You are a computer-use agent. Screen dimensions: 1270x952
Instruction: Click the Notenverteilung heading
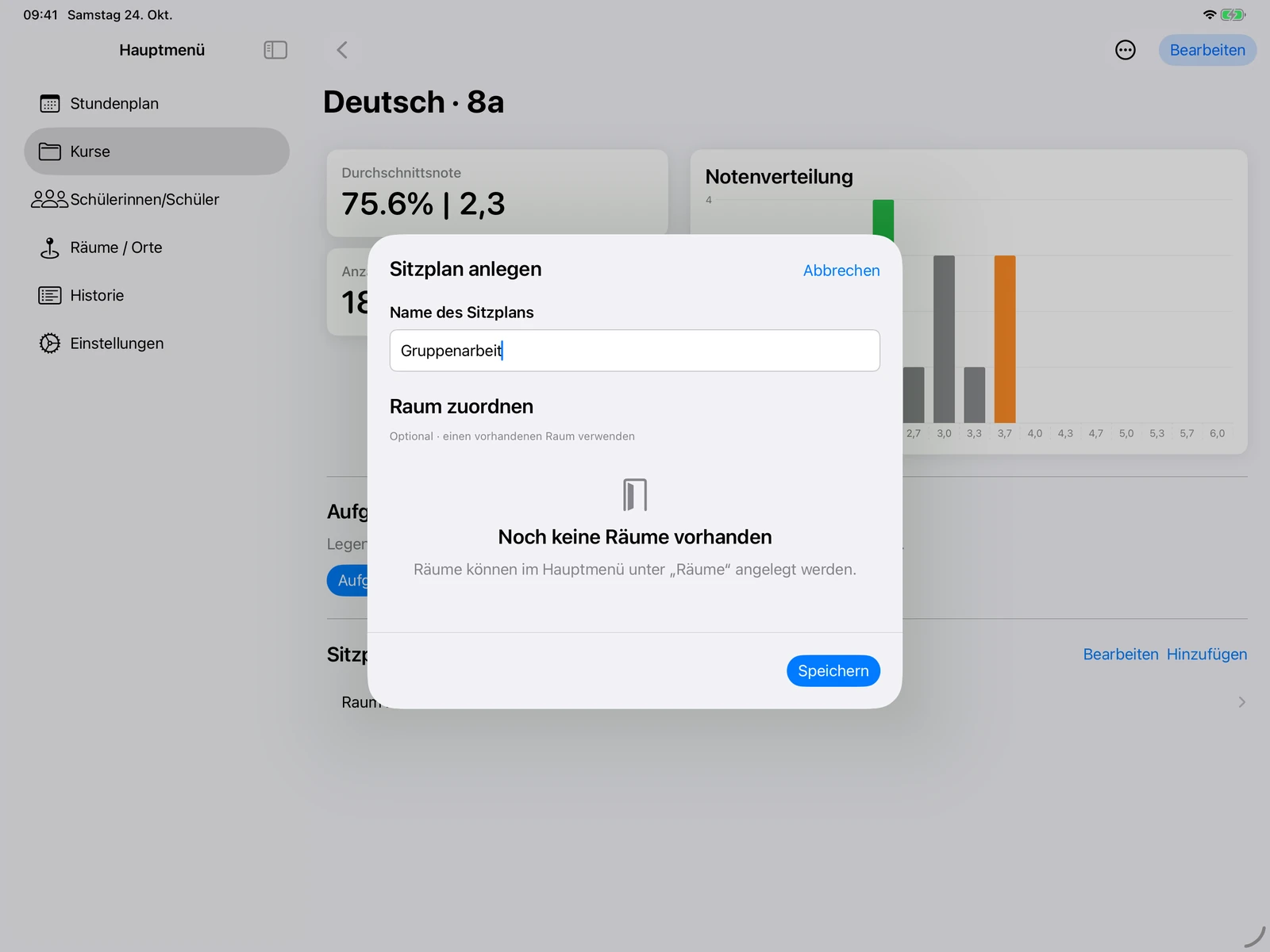pos(779,177)
